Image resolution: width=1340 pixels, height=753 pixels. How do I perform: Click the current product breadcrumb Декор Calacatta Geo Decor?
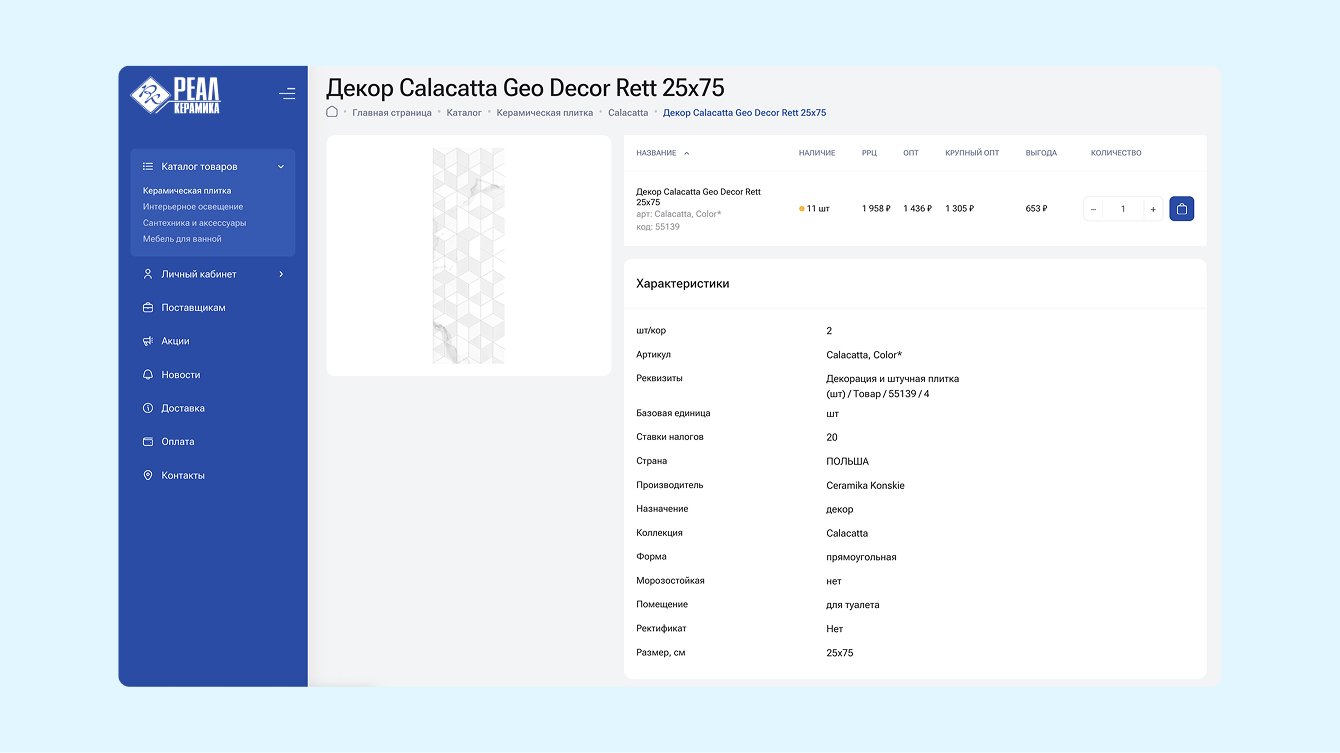[745, 113]
